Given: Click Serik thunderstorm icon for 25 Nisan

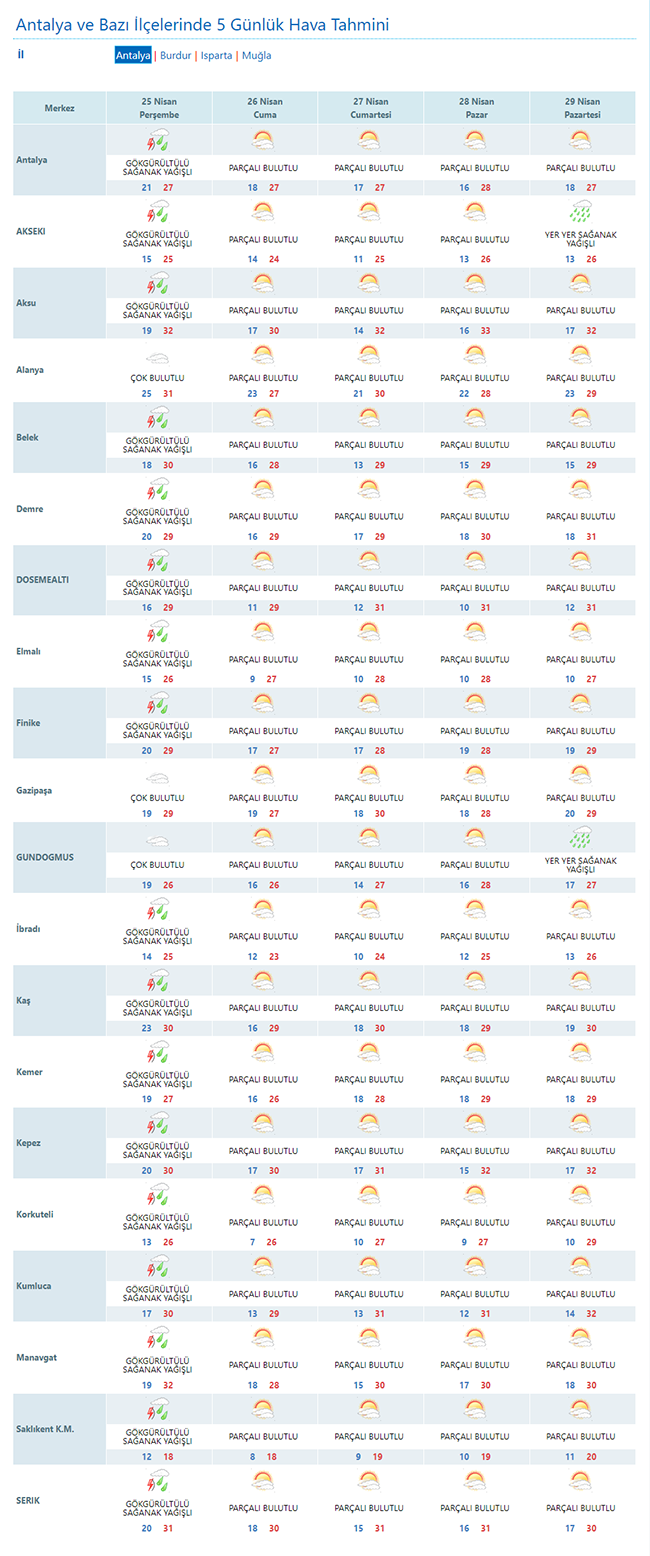Looking at the screenshot, I should pyautogui.click(x=158, y=1478).
